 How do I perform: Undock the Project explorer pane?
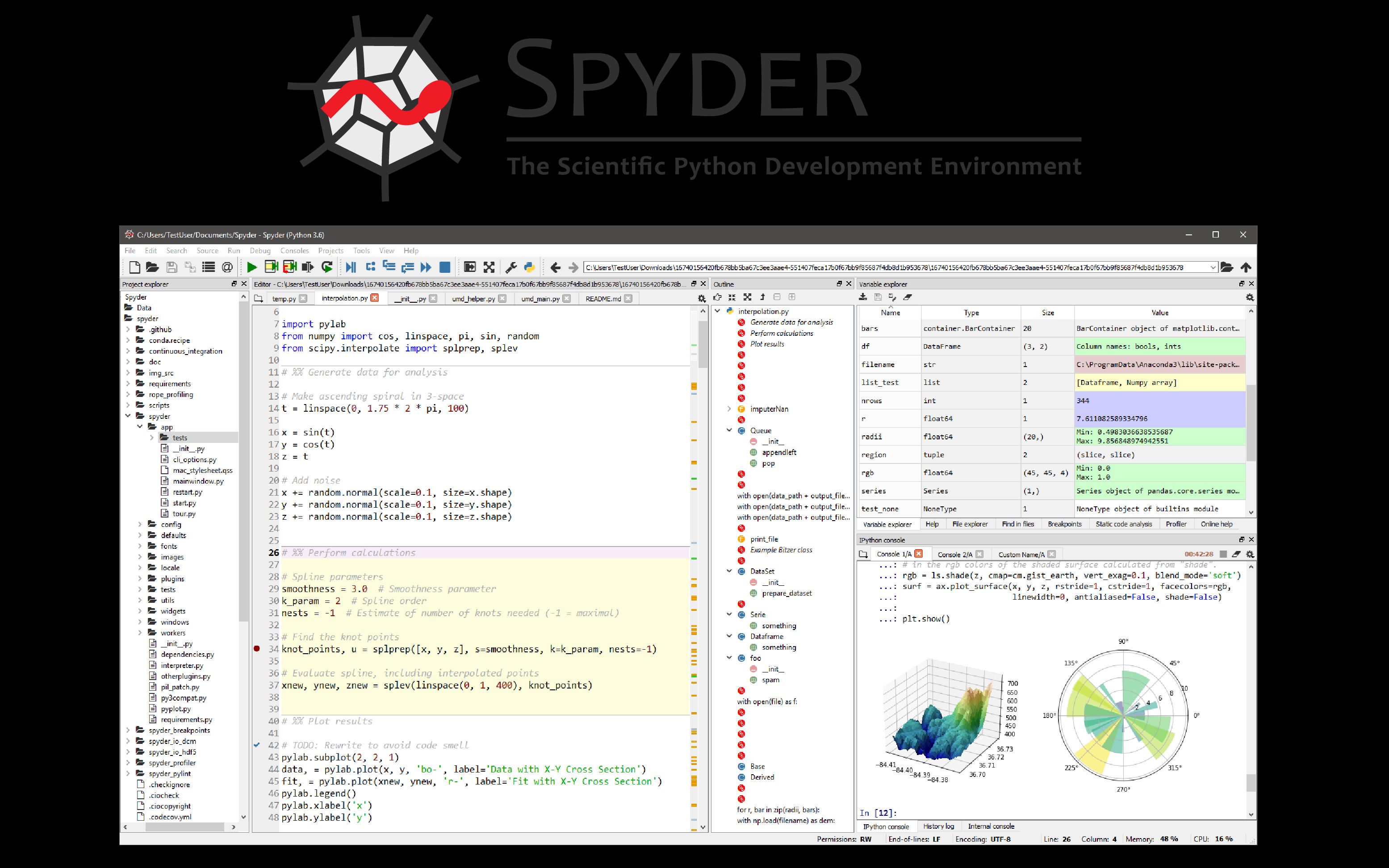pyautogui.click(x=234, y=284)
